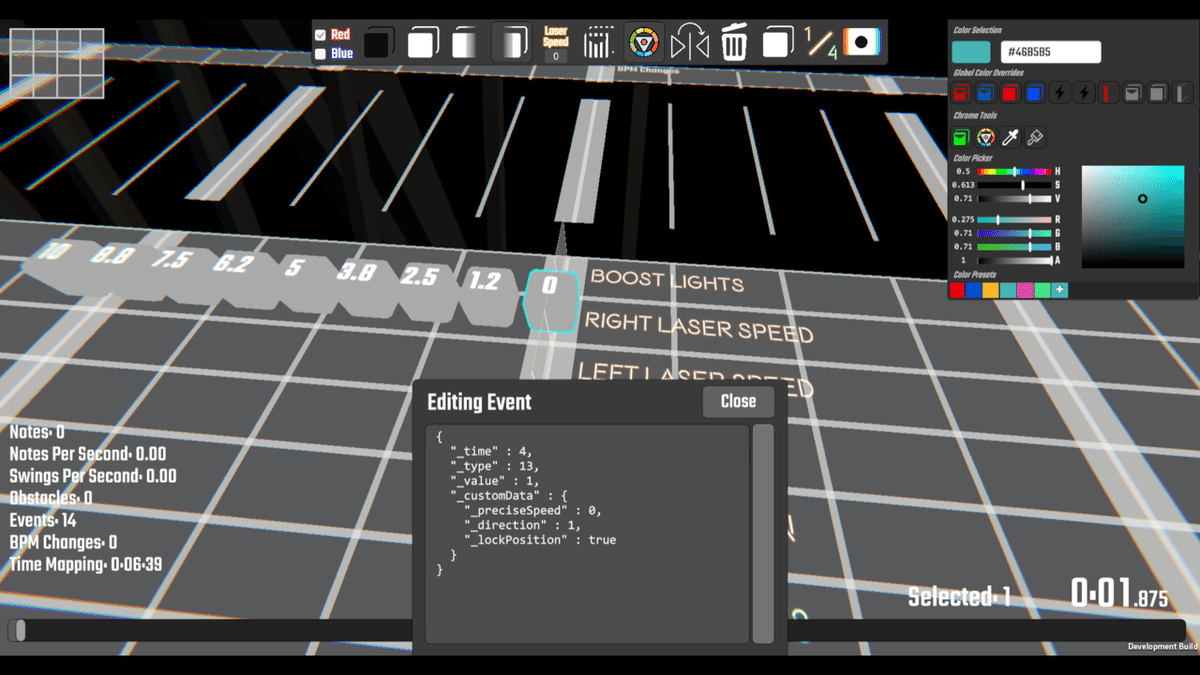The height and width of the screenshot is (675, 1200).
Task: Tick the Red checkbox
Action: click(321, 35)
